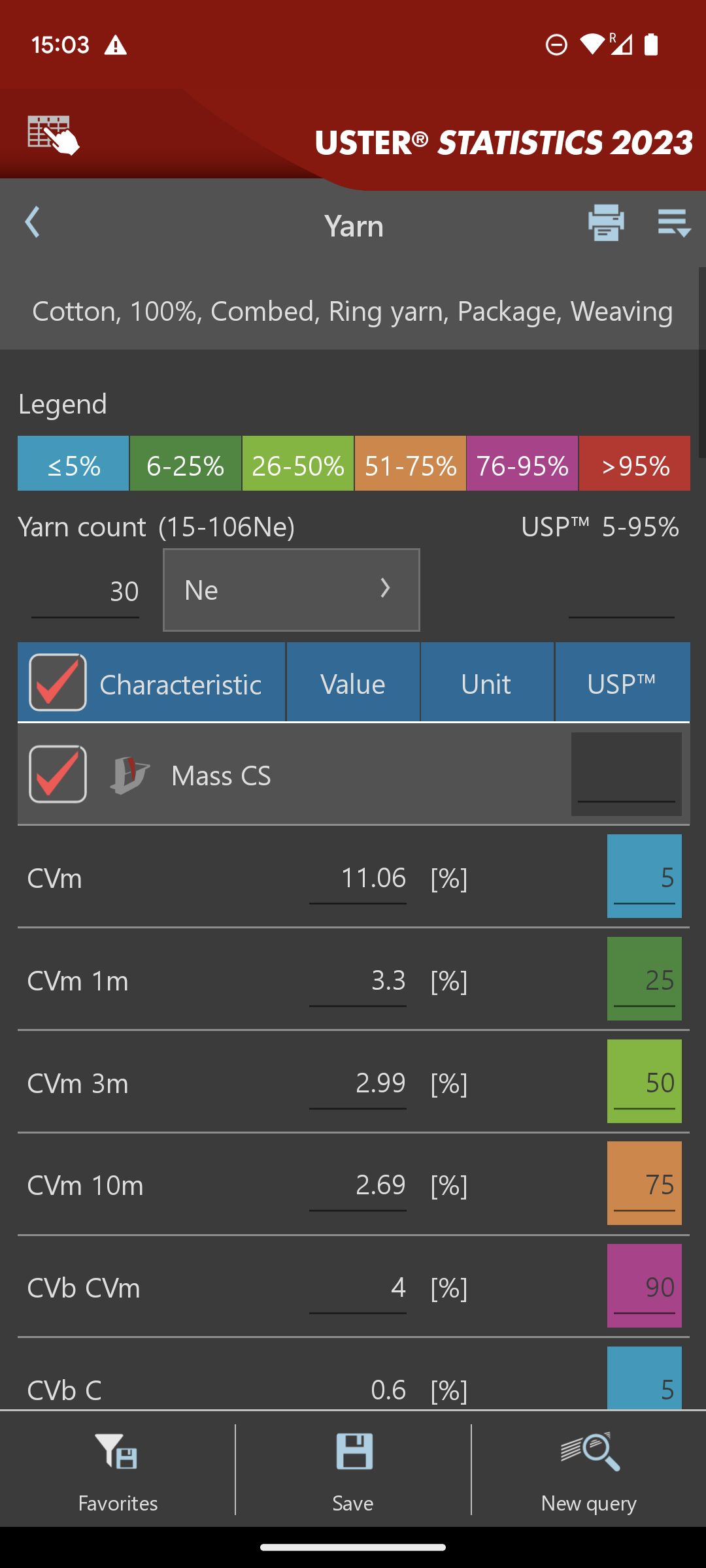Viewport: 706px width, 1568px height.
Task: Tap the table-select icon in header
Action: coord(54,135)
